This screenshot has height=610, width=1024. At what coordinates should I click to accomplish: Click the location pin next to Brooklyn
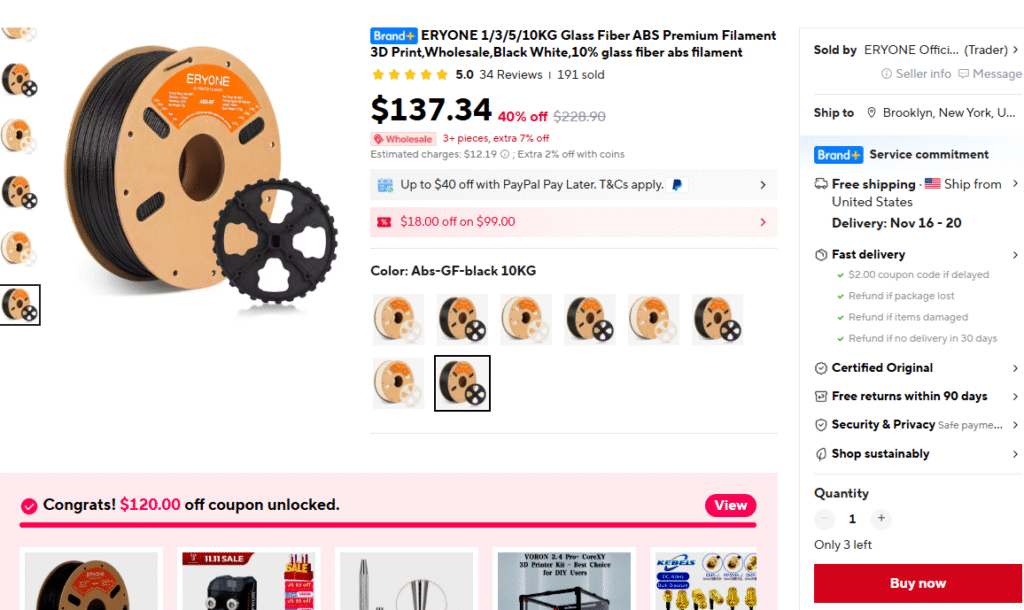[x=871, y=112]
